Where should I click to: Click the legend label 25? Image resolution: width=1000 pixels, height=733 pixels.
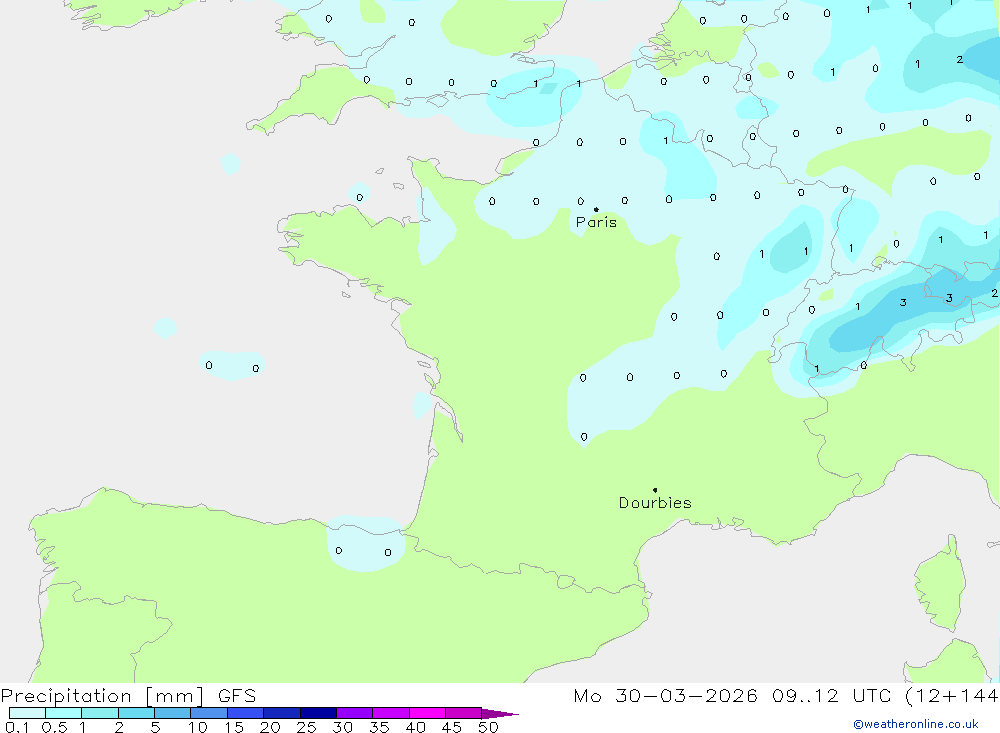(x=306, y=727)
